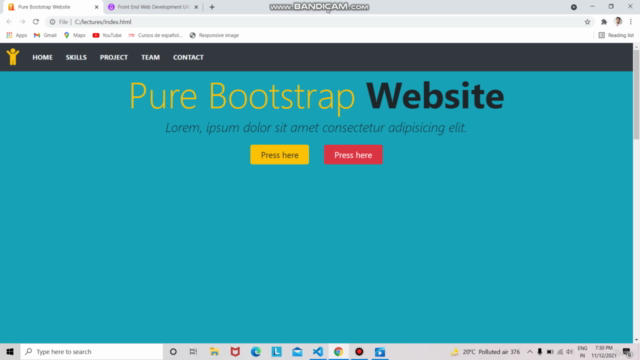Go to the TEAM nav link

click(x=151, y=57)
